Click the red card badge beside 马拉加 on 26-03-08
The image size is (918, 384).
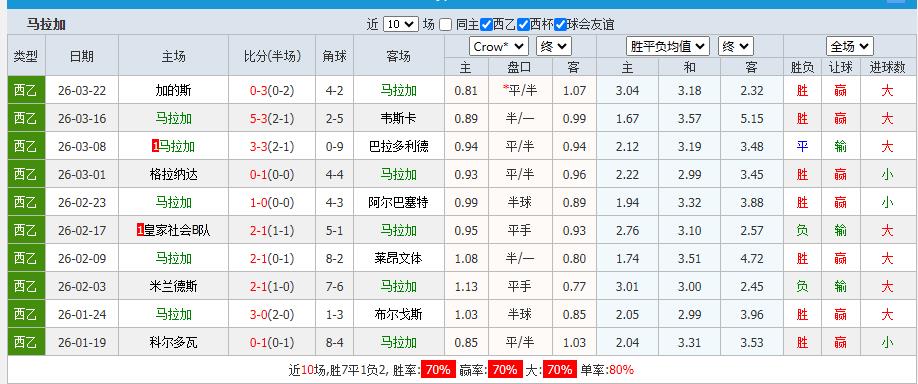(x=155, y=146)
